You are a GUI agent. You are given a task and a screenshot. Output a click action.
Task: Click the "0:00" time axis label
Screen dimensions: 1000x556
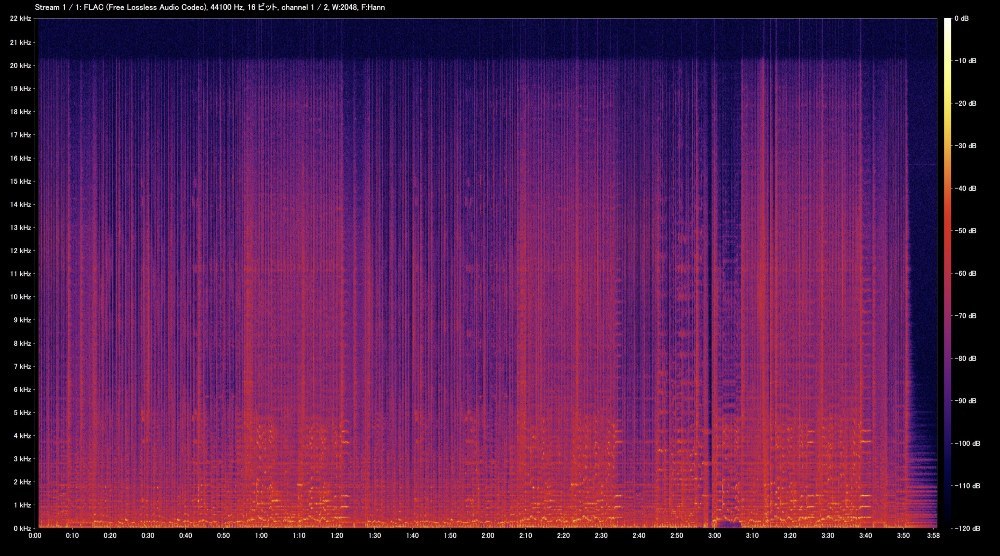[x=34, y=536]
